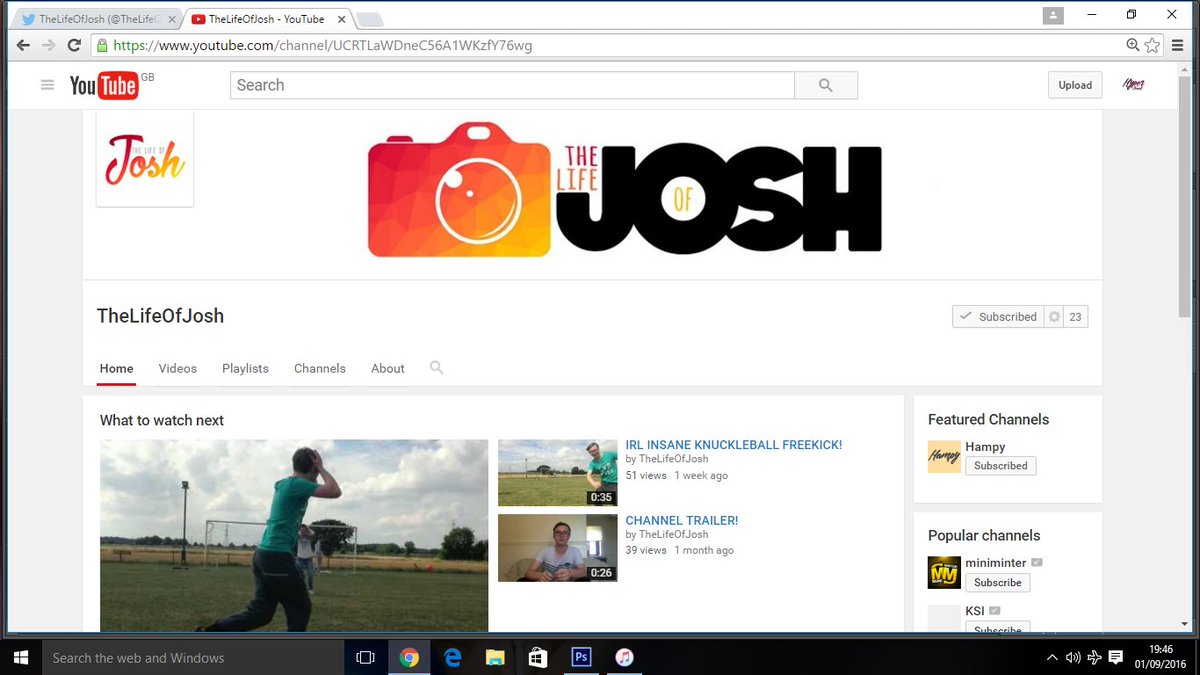Viewport: 1200px width, 675px height.
Task: Open the CHANNEL TRAILER! video link
Action: [x=681, y=520]
